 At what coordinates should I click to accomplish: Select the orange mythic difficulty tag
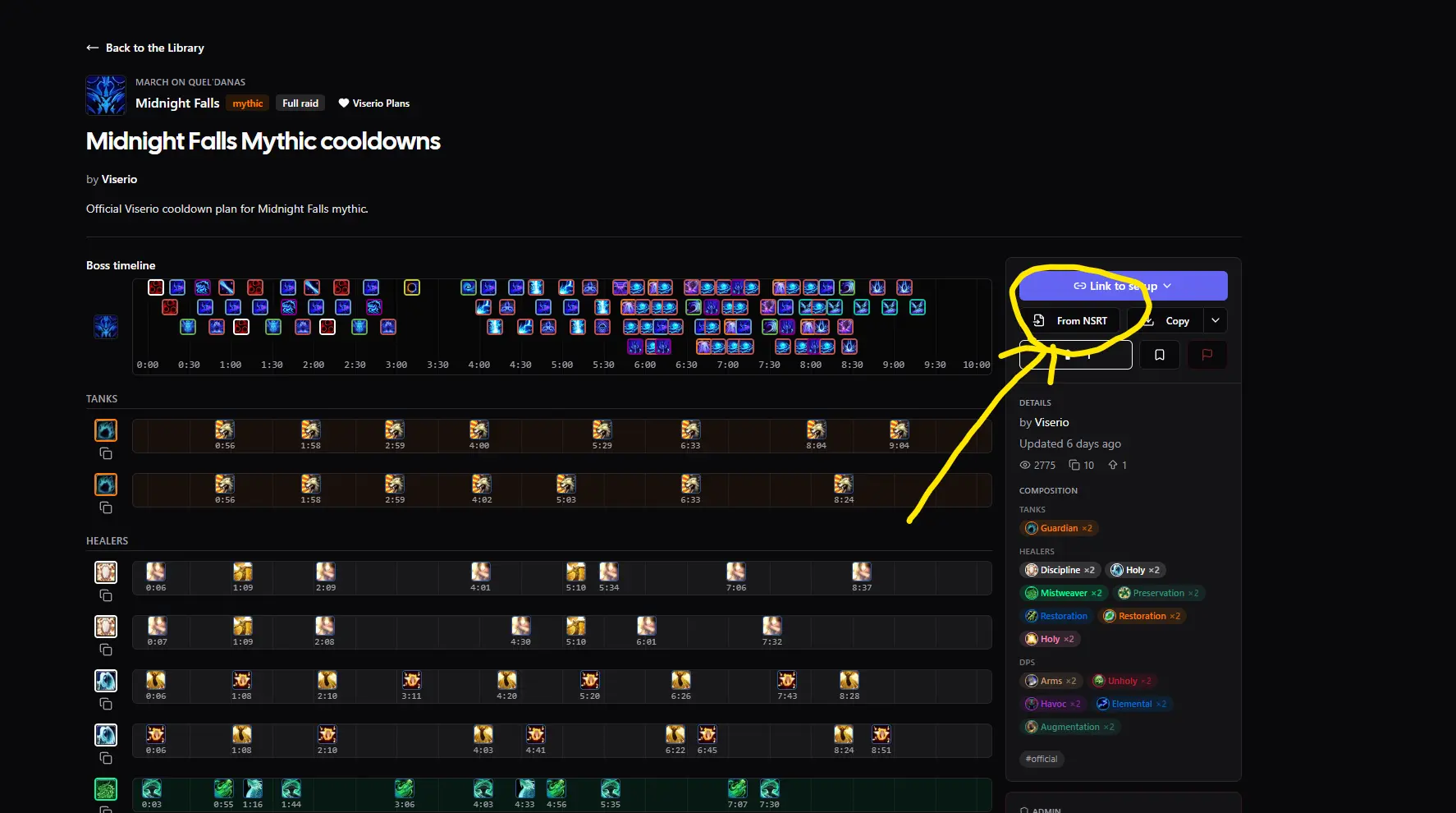pos(248,103)
